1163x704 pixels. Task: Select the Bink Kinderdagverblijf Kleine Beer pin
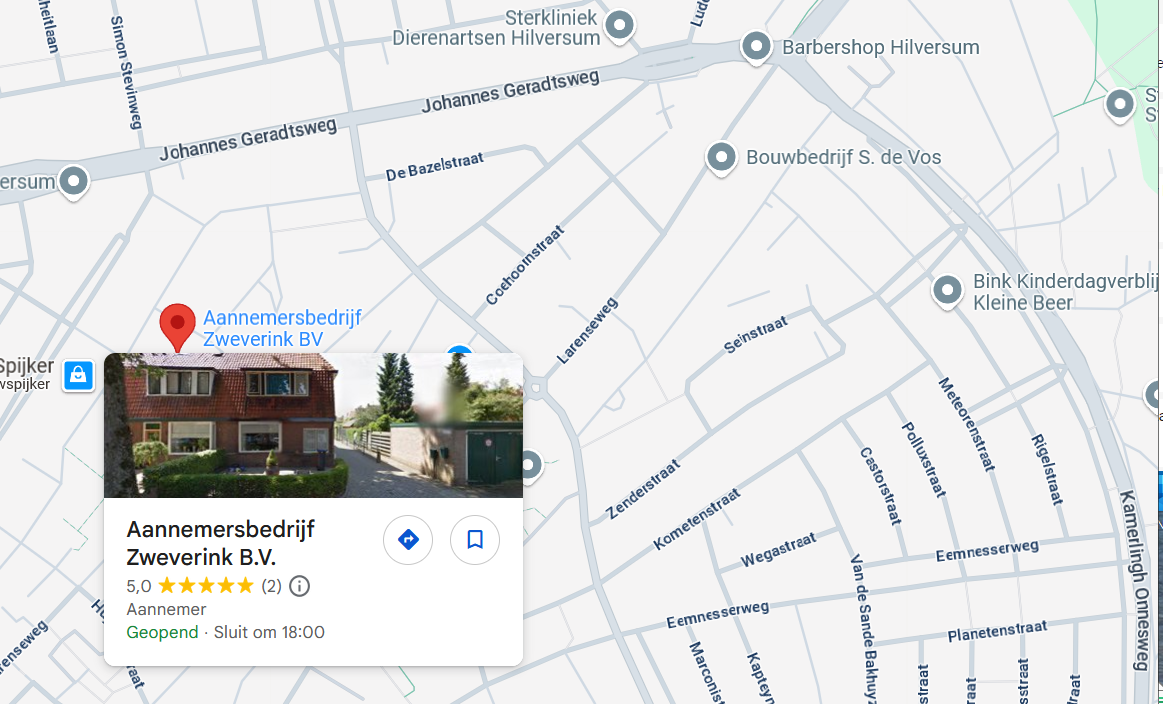tap(947, 291)
